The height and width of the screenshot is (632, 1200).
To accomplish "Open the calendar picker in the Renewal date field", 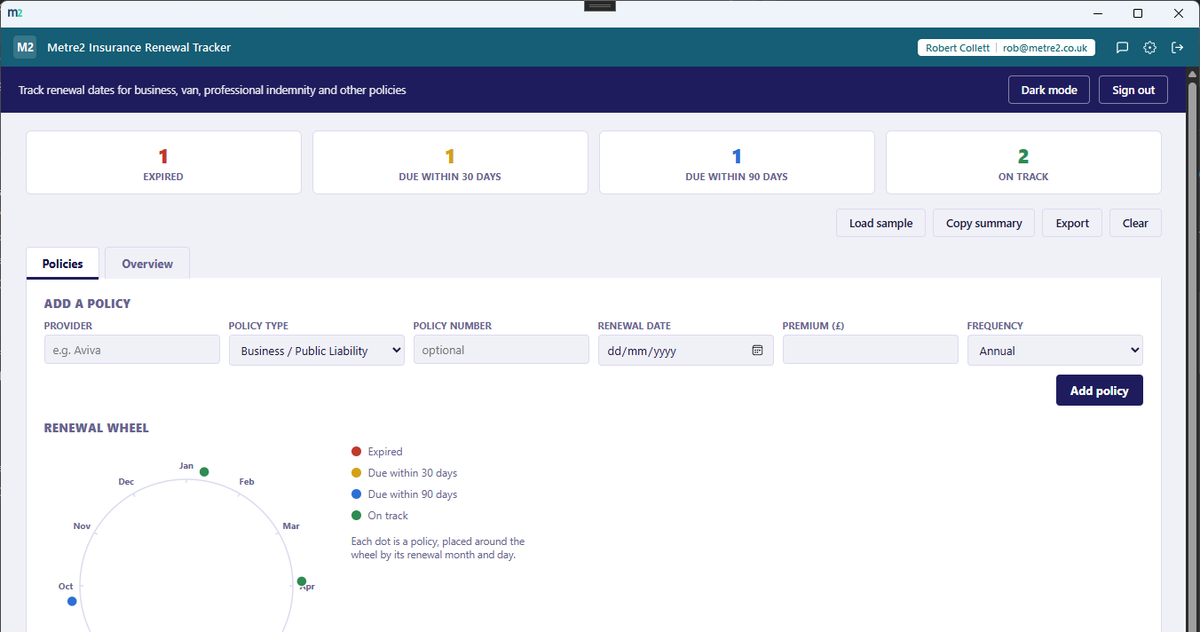I will tap(757, 350).
